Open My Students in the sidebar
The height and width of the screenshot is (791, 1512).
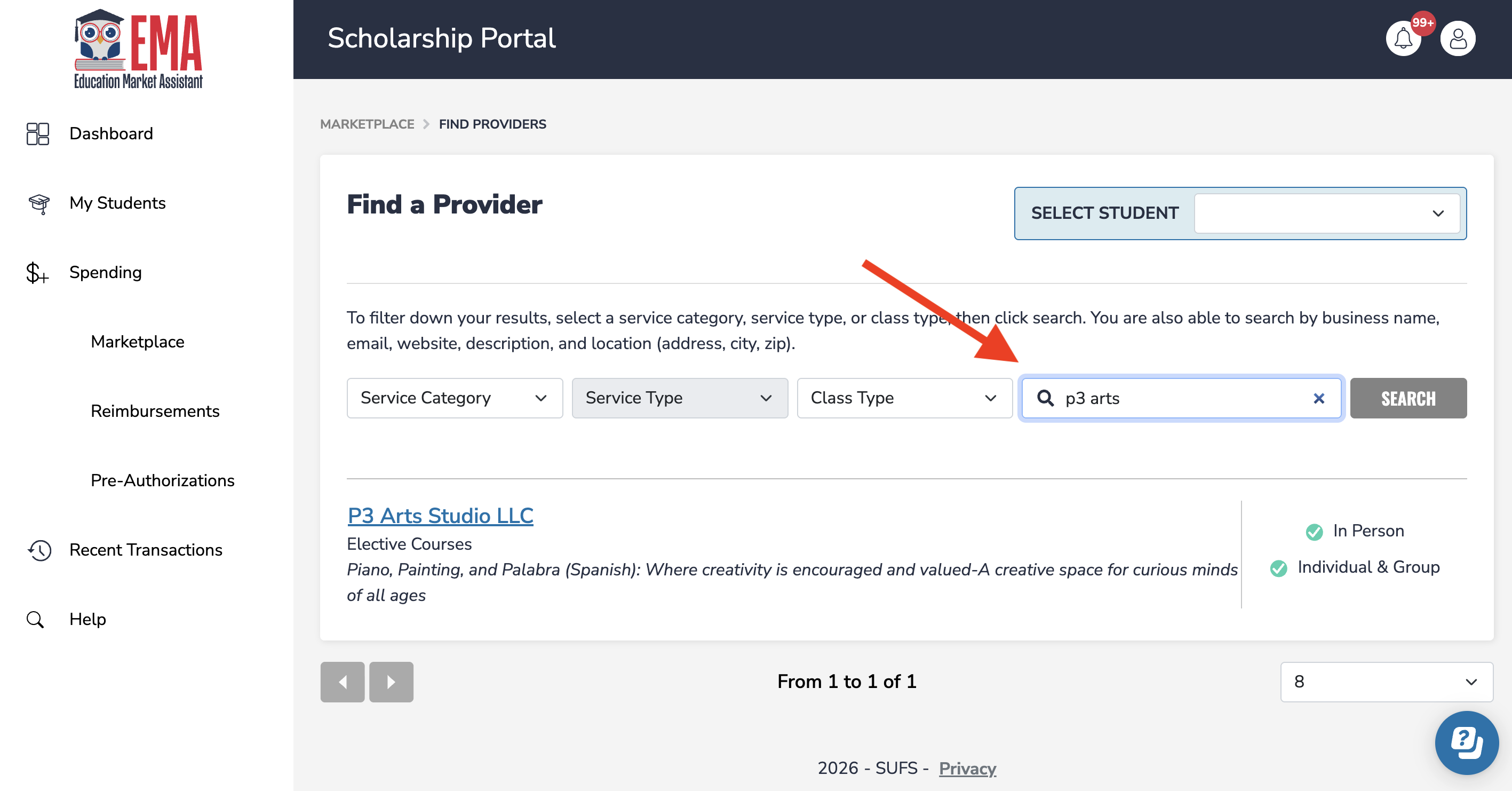pos(117,203)
